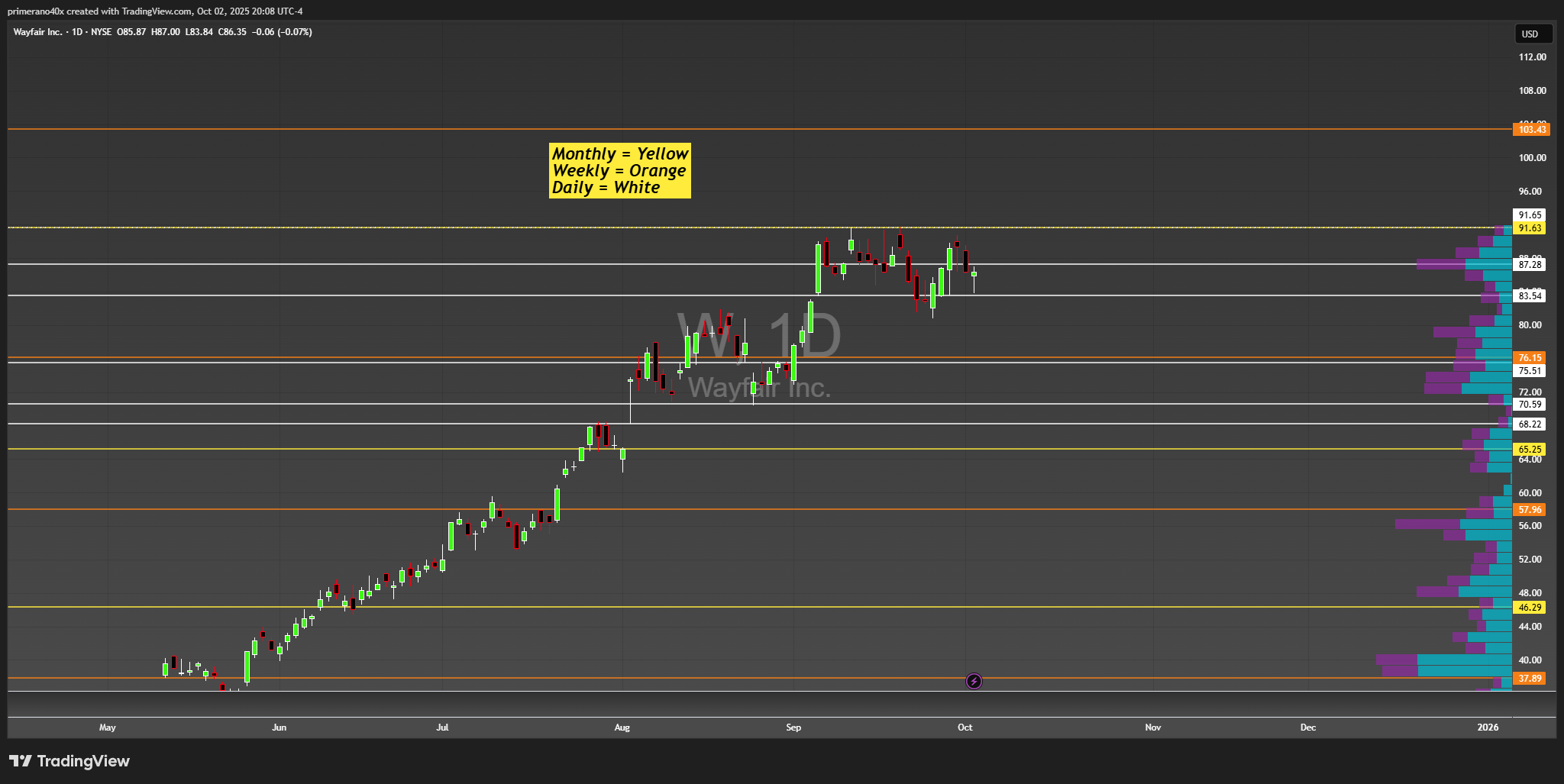
Task: Click the high value H87.00
Action: pyautogui.click(x=166, y=32)
